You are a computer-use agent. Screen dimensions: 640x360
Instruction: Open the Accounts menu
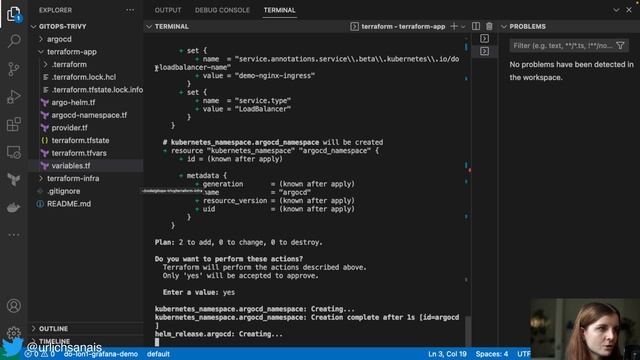pos(13,306)
